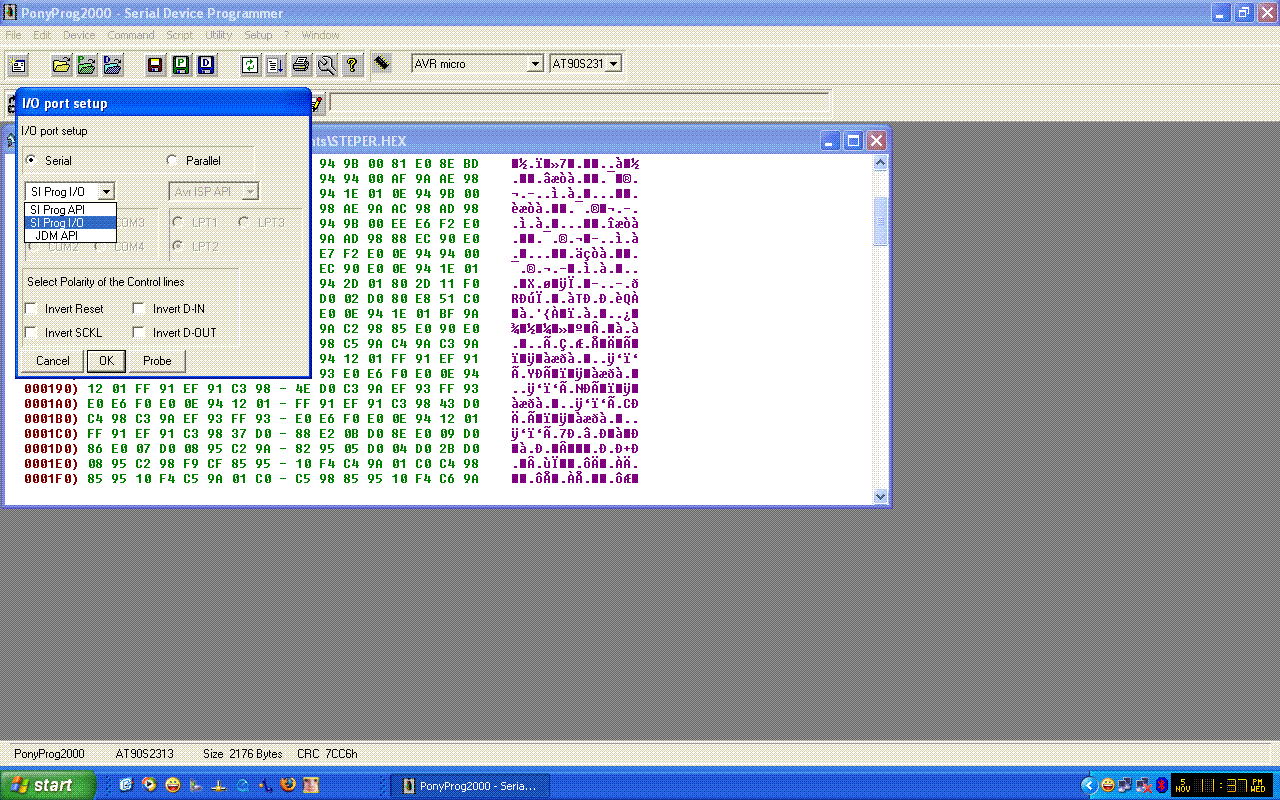Open program (P) file folder icon
This screenshot has height=800, width=1280.
coord(87,65)
